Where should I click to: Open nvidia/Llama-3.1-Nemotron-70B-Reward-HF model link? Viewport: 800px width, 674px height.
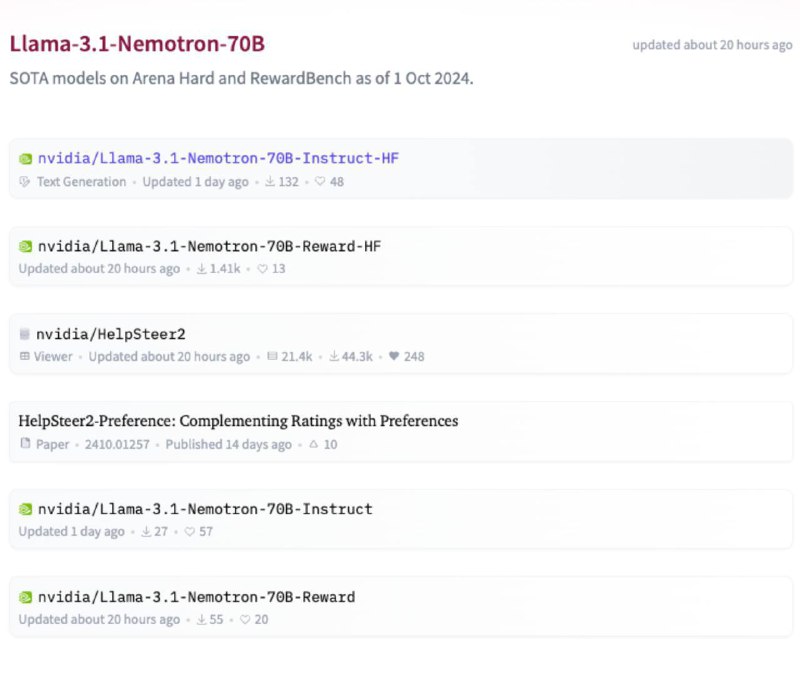pyautogui.click(x=209, y=246)
